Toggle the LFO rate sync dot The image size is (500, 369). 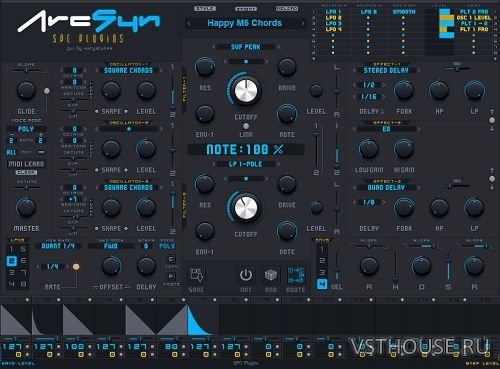tap(76, 267)
